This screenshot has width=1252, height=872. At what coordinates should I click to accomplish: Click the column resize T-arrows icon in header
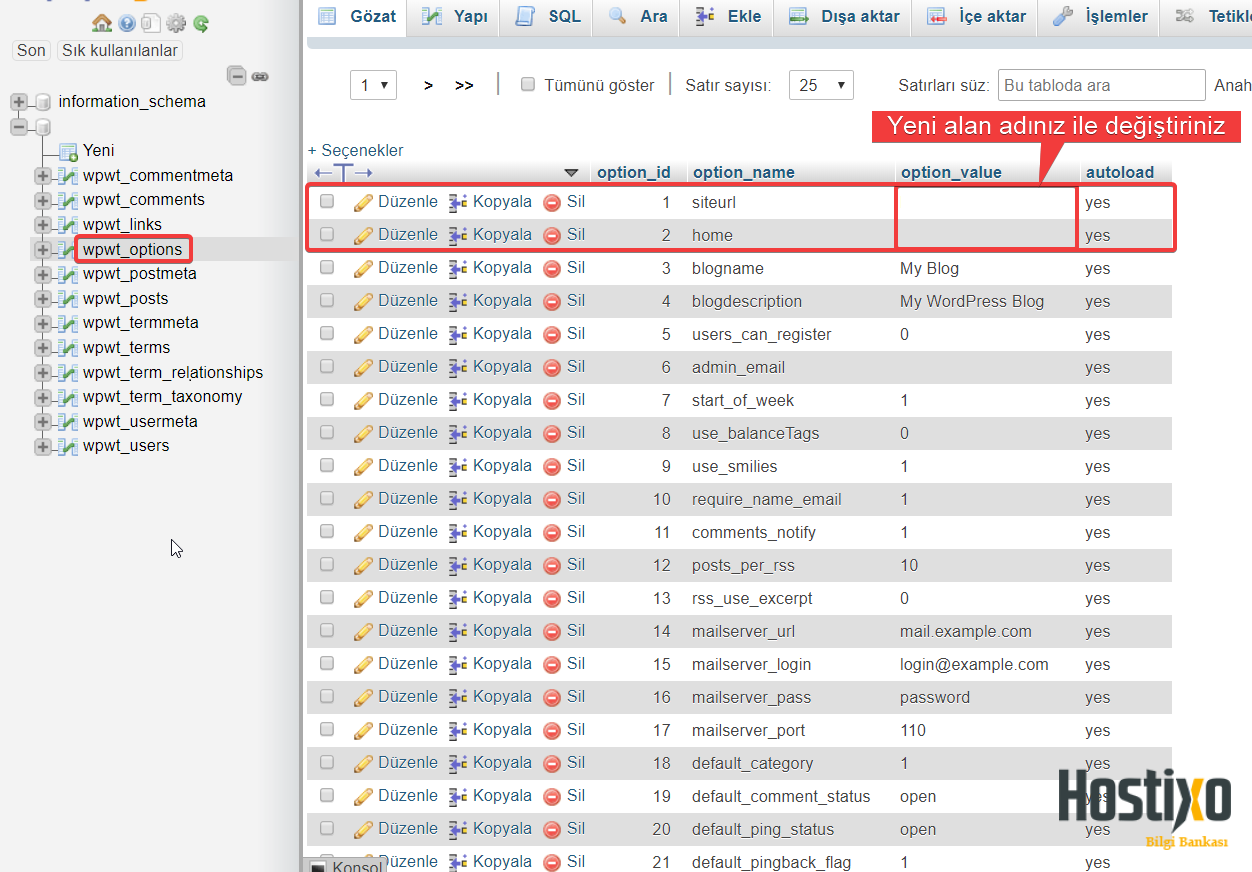click(343, 173)
